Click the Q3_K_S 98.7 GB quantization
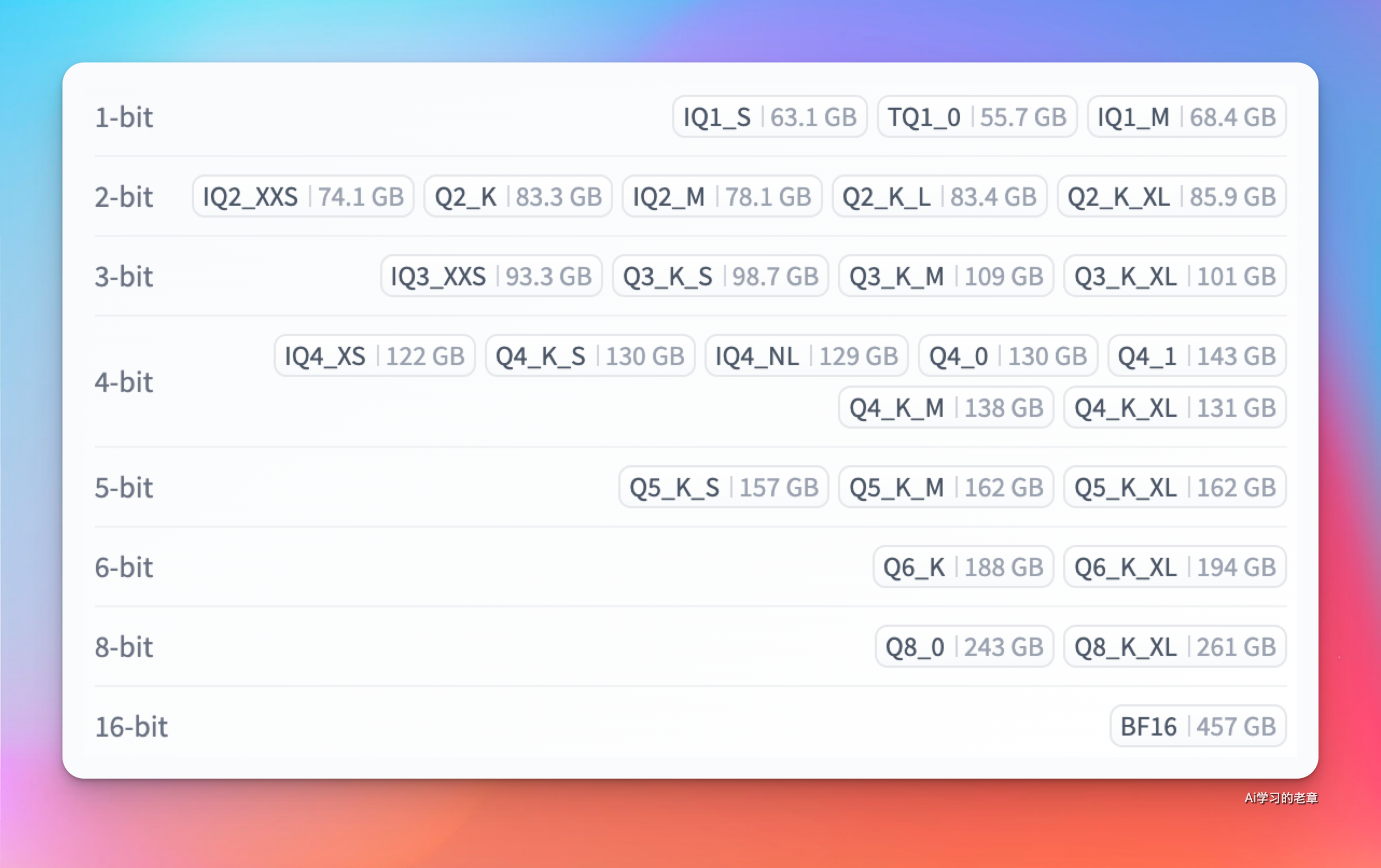This screenshot has width=1381, height=868. click(720, 276)
